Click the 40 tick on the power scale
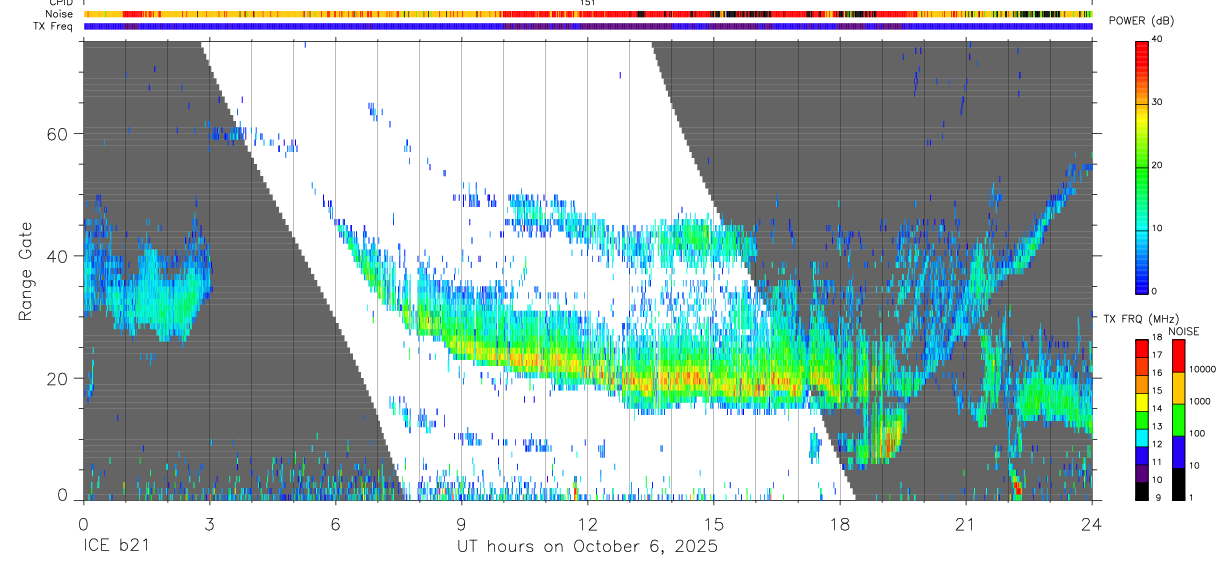 [1159, 40]
